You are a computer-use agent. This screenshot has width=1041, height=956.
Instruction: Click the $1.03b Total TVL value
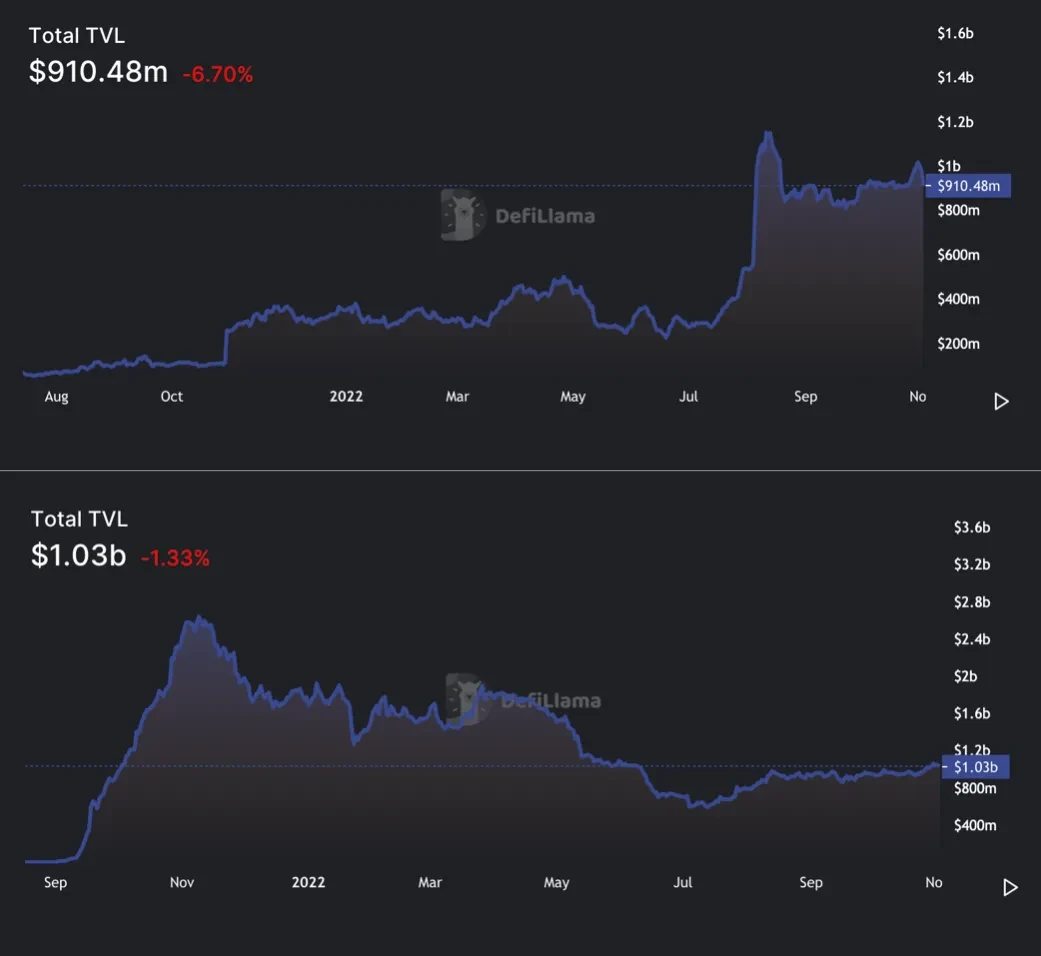click(x=78, y=555)
